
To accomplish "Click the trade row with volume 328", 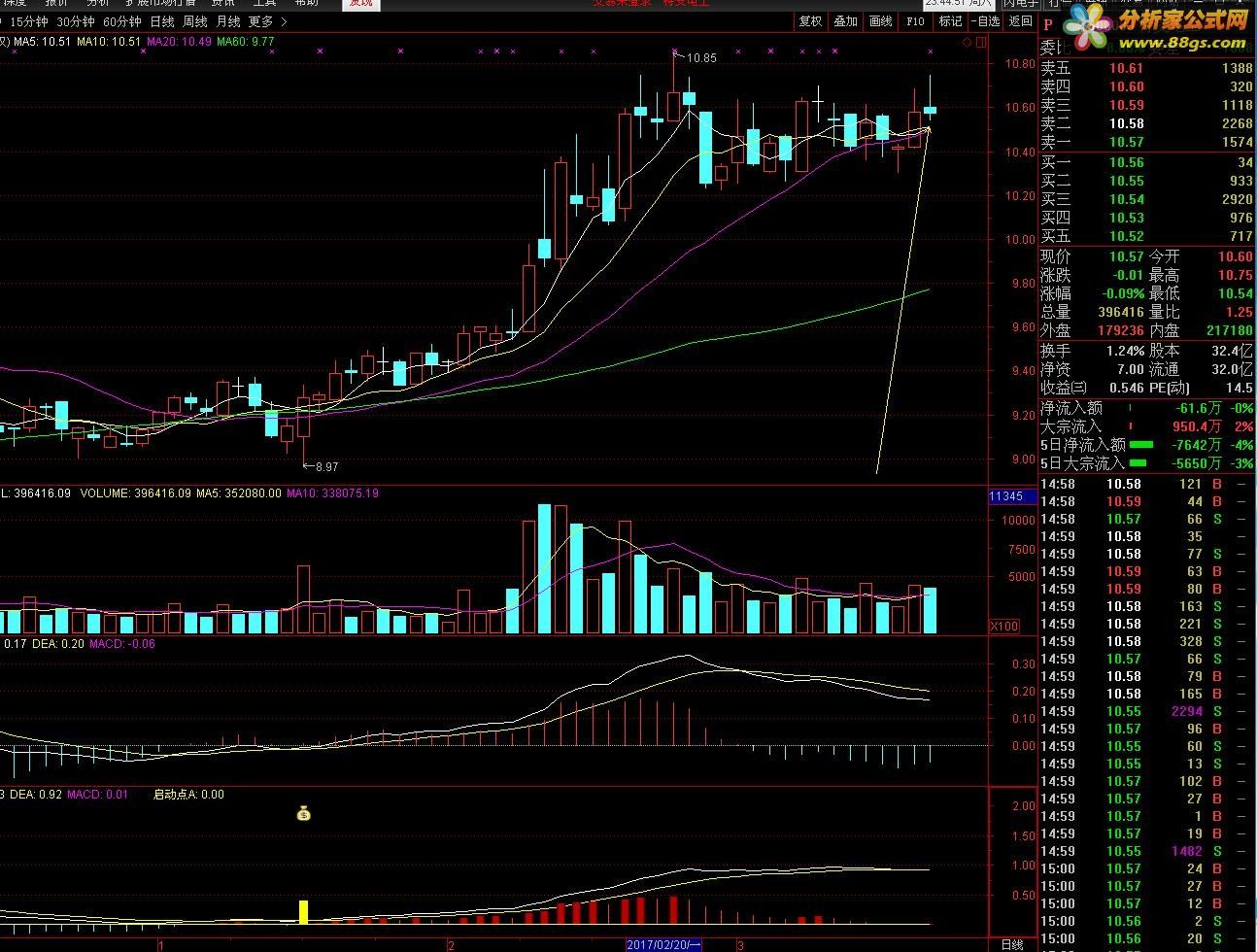I will (1147, 641).
